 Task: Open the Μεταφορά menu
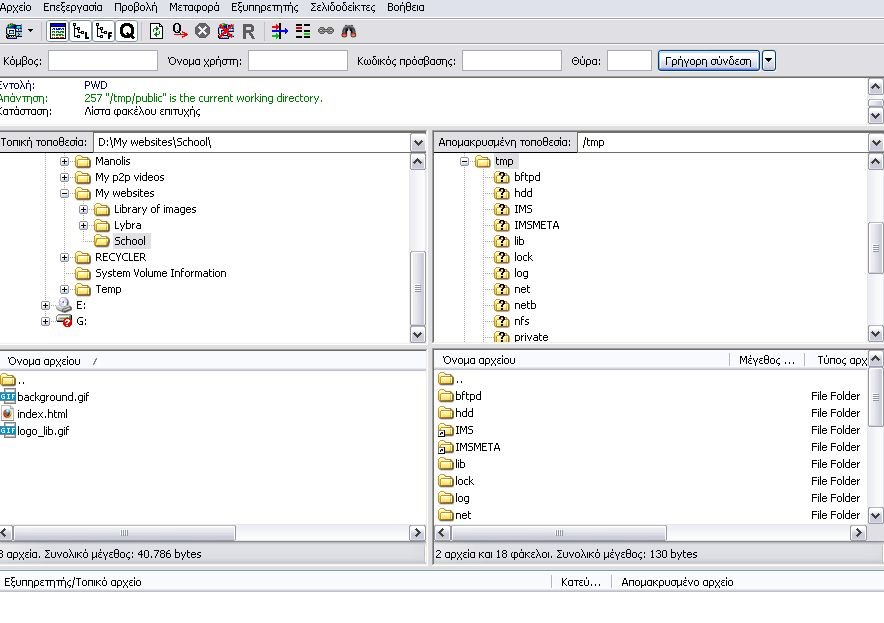(195, 7)
